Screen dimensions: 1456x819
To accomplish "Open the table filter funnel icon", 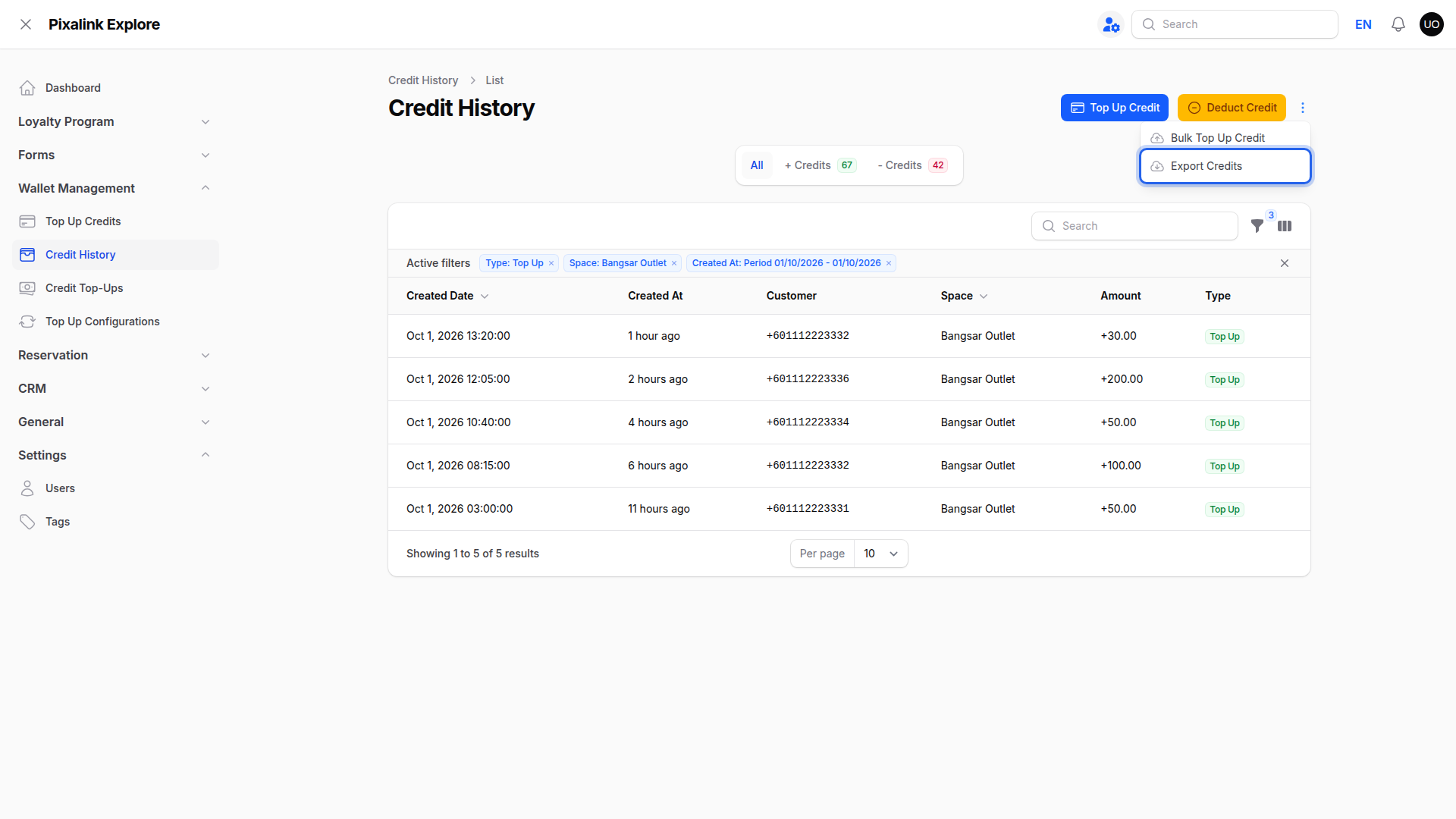I will [x=1257, y=226].
